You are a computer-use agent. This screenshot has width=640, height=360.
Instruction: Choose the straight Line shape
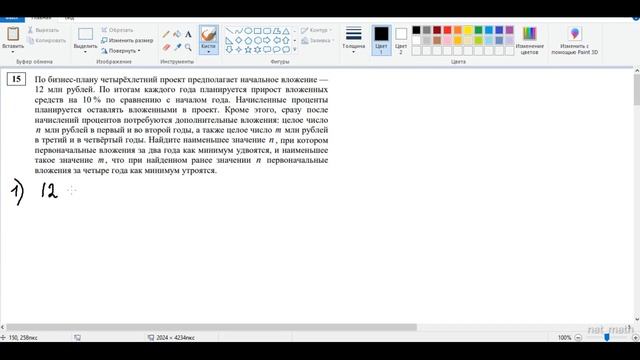[229, 31]
